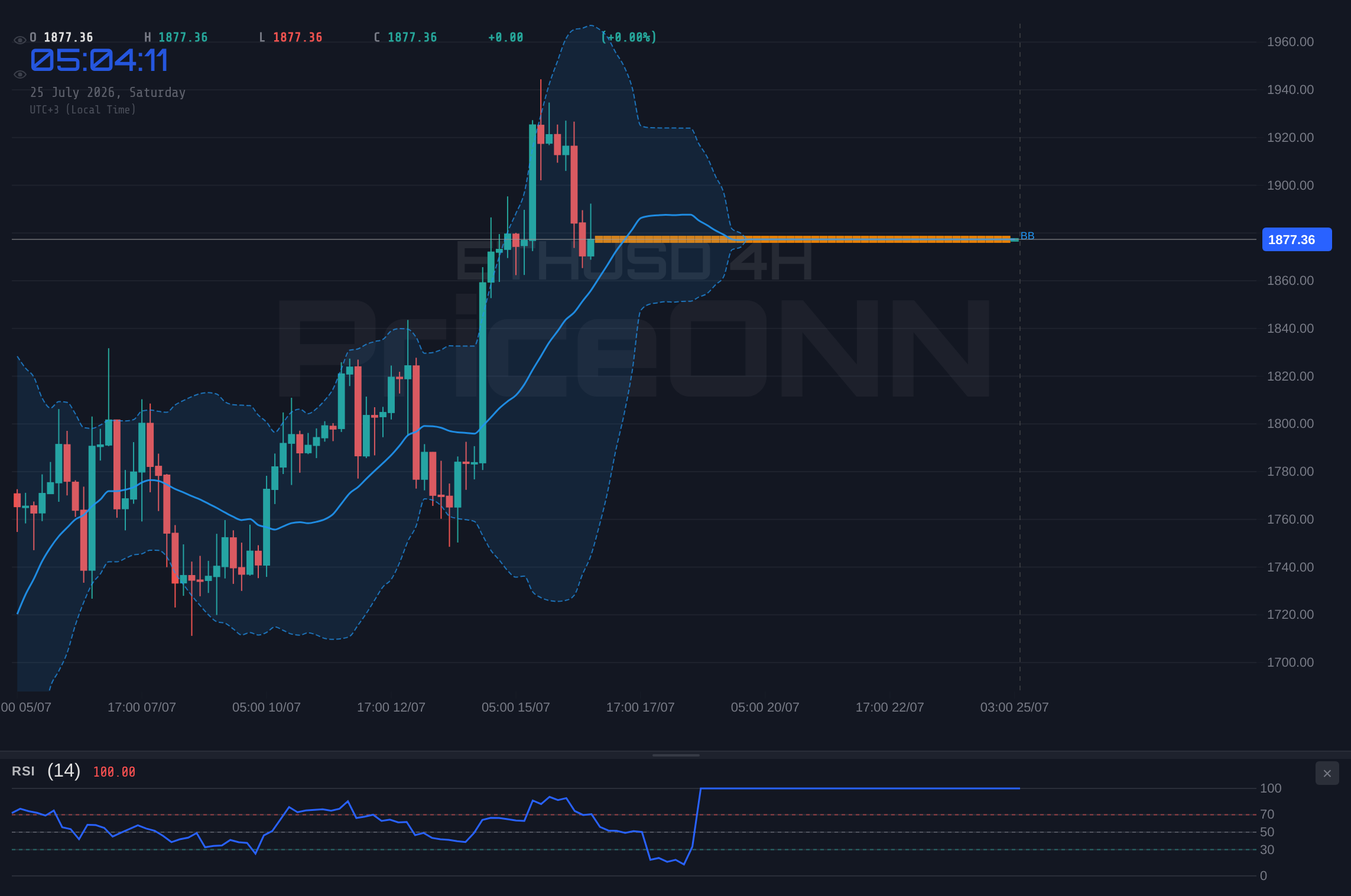
Task: Click the 1740.00 price axis label
Action: (1290, 567)
